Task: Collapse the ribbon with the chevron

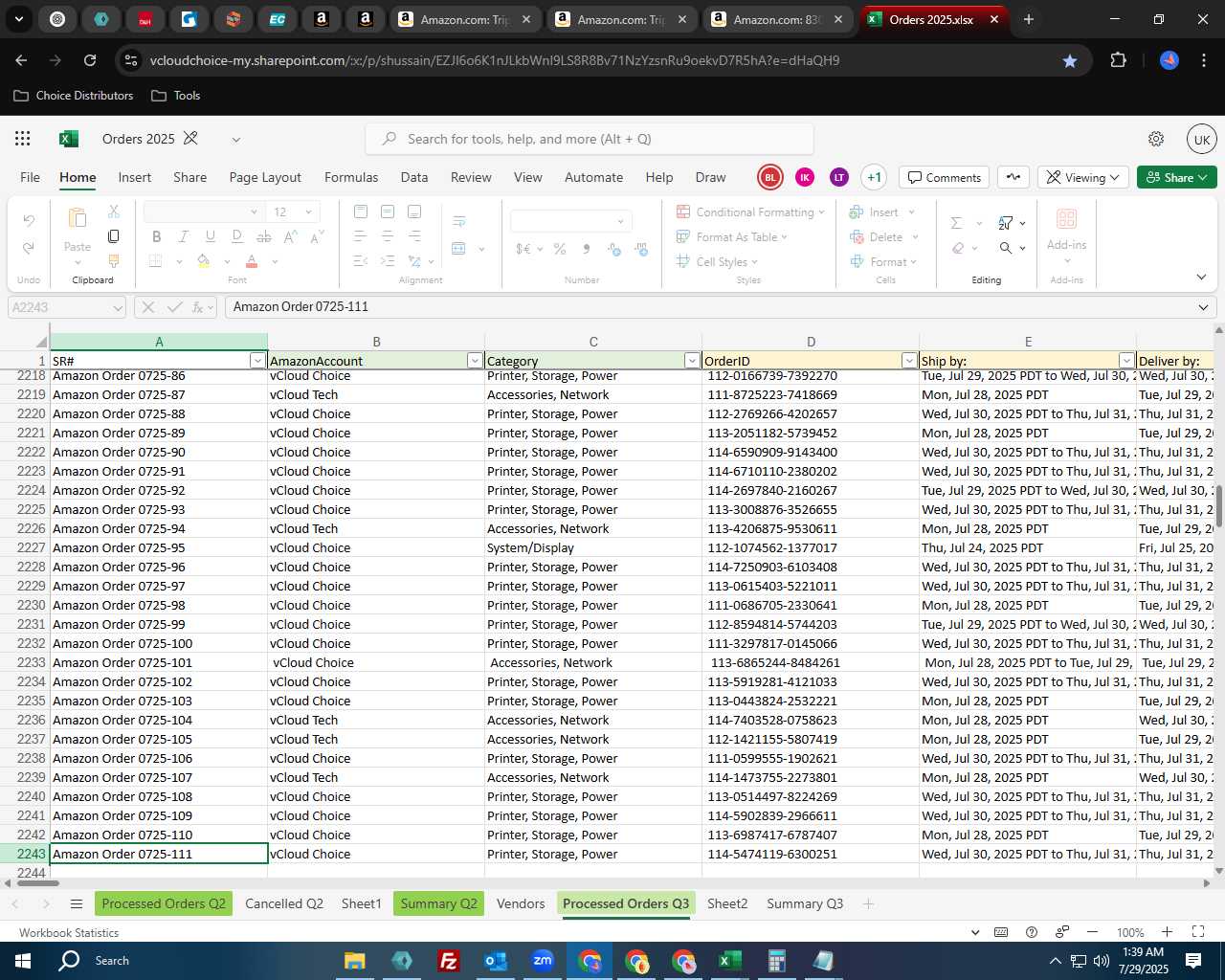Action: [x=1201, y=278]
